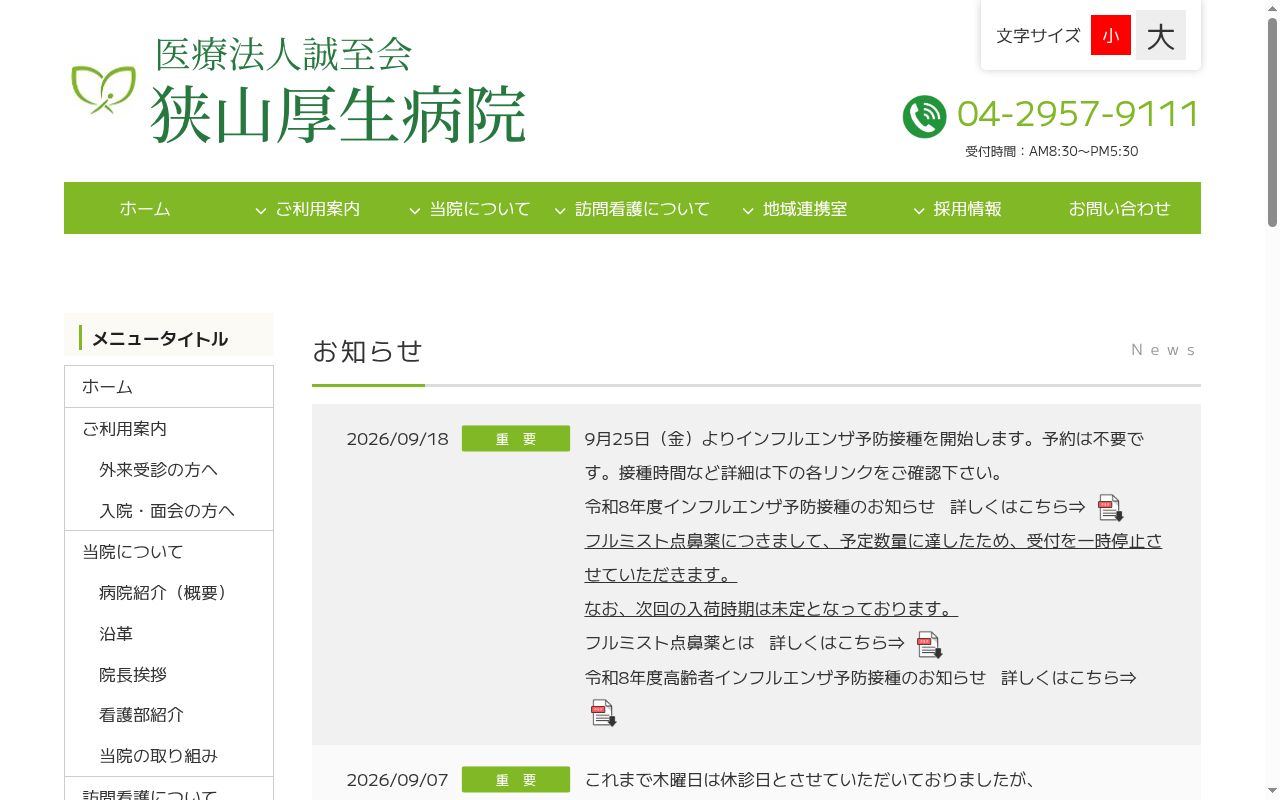Screen dimensions: 1280x800
Task: Click the 狭山厚生病院 title text
Action: 338,115
